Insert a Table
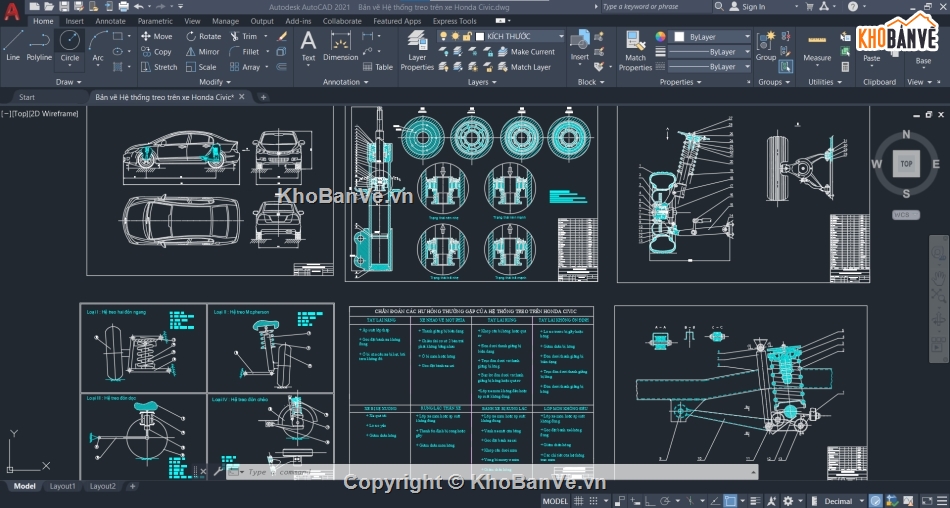The height and width of the screenshot is (508, 950). [377, 67]
